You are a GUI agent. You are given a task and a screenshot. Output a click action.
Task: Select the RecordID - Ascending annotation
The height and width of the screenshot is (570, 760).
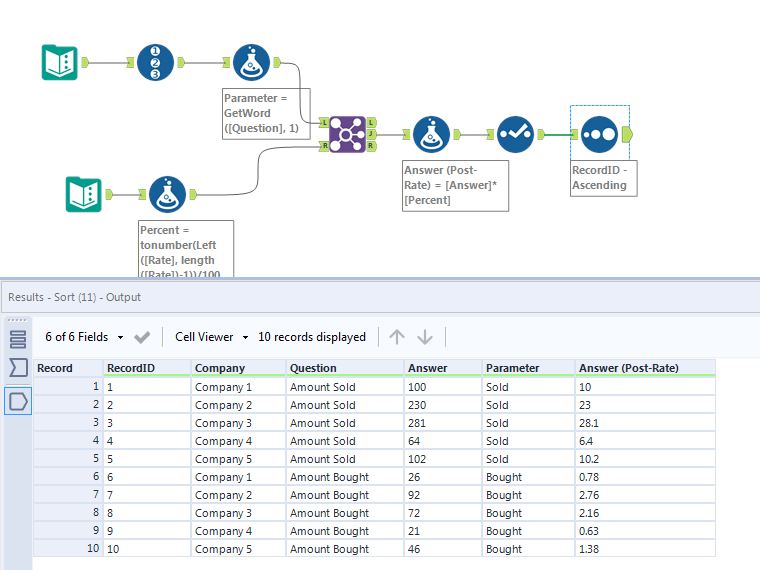click(603, 178)
